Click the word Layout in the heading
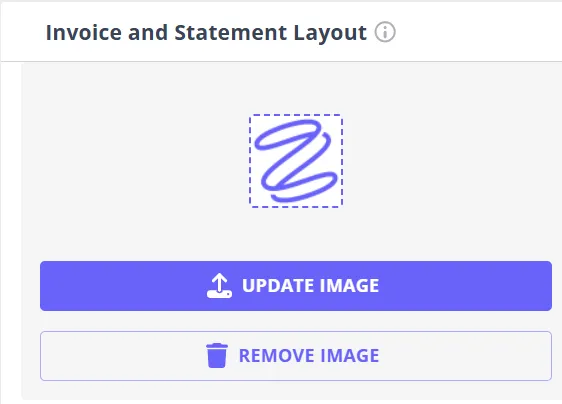Screen dimensions: 562x404 click(330, 33)
